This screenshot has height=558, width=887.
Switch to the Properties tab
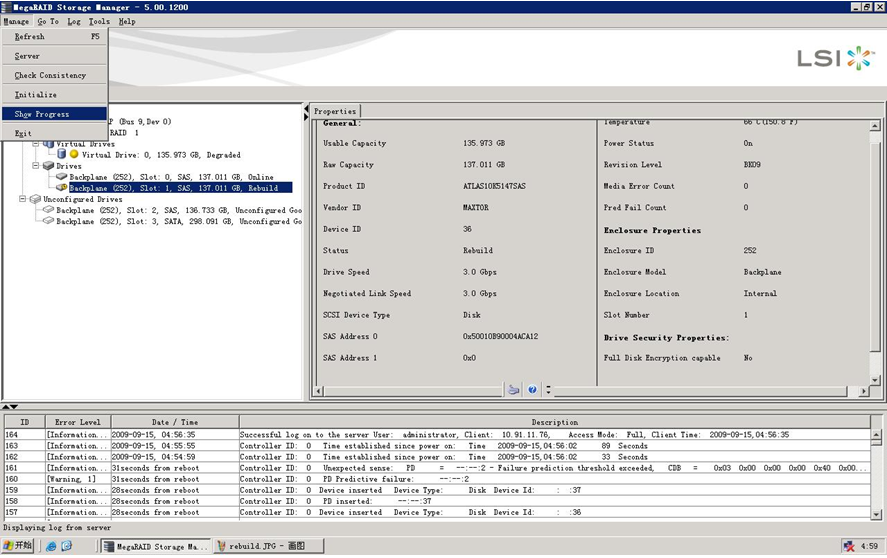click(335, 111)
